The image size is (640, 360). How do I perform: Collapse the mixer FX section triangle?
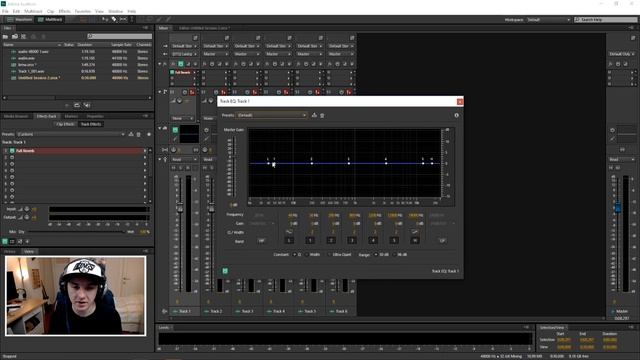click(x=160, y=64)
